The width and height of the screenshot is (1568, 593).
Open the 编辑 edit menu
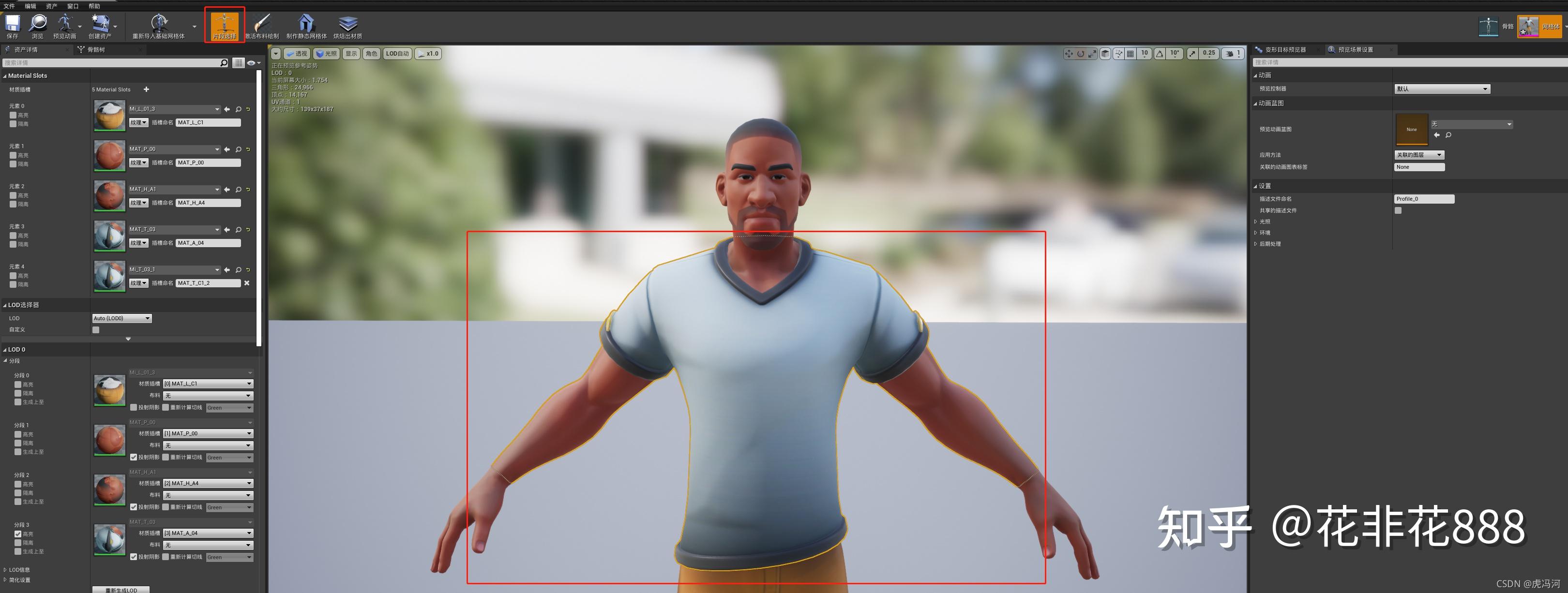30,6
